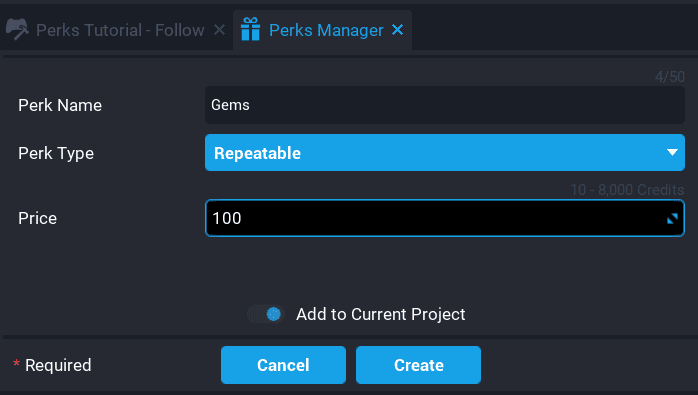This screenshot has width=698, height=395.
Task: Click the Perk Name label
Action: tap(60, 106)
